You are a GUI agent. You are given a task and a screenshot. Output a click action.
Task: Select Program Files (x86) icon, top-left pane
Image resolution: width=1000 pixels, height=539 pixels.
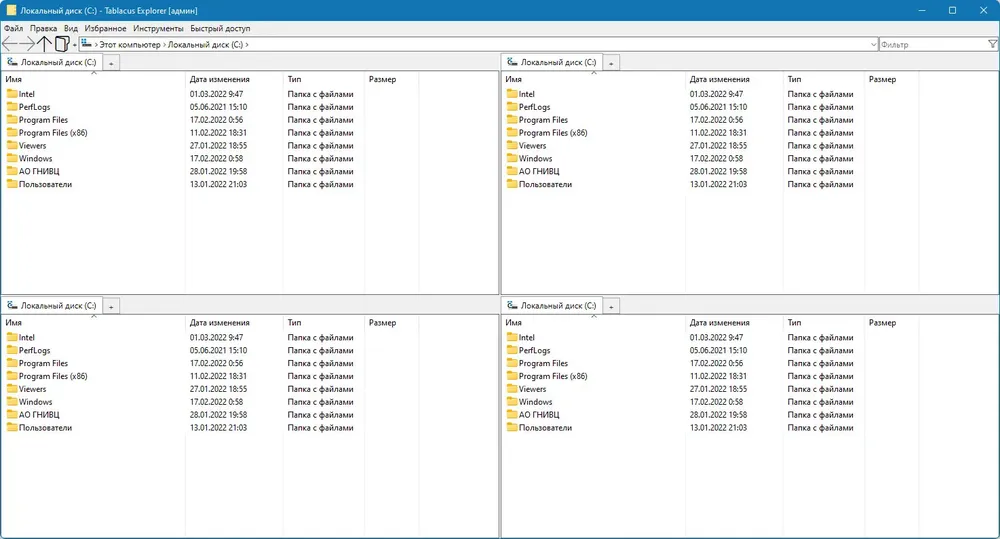12,133
